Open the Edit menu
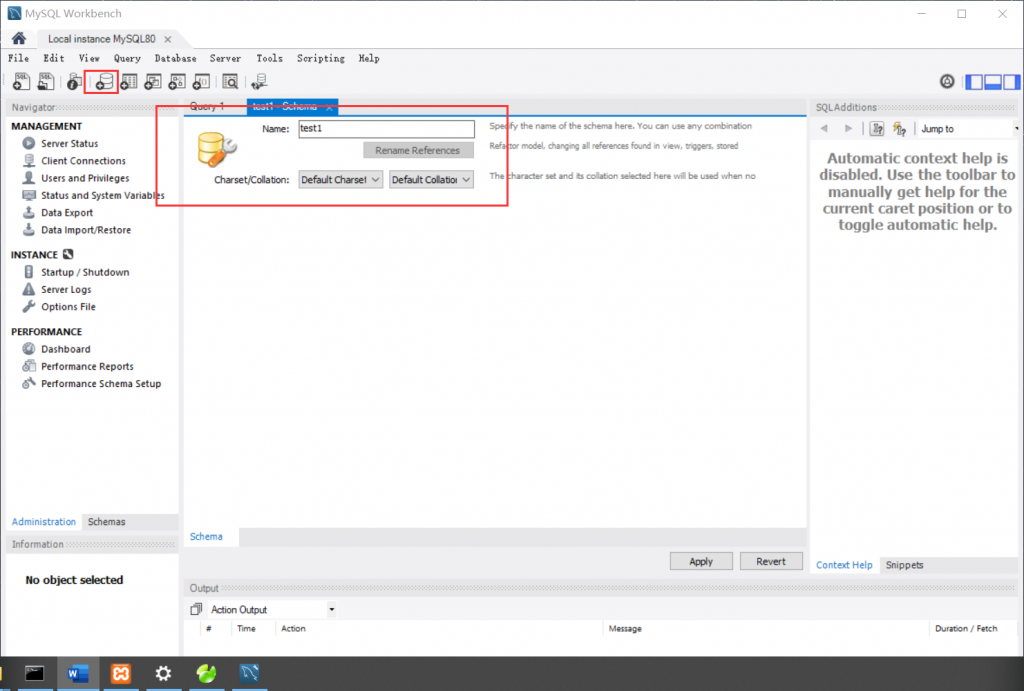The width and height of the screenshot is (1024, 691). (x=54, y=58)
